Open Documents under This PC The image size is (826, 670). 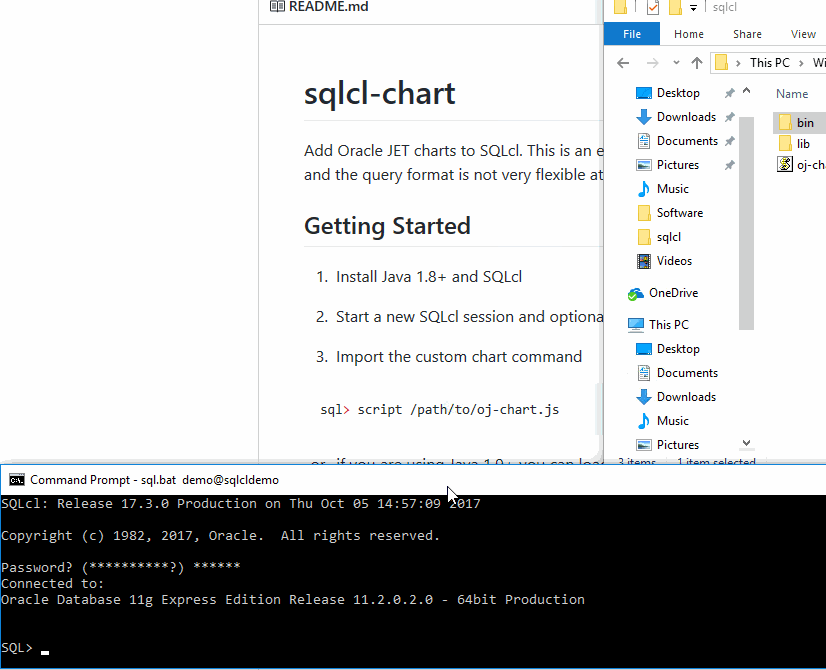[x=687, y=373]
